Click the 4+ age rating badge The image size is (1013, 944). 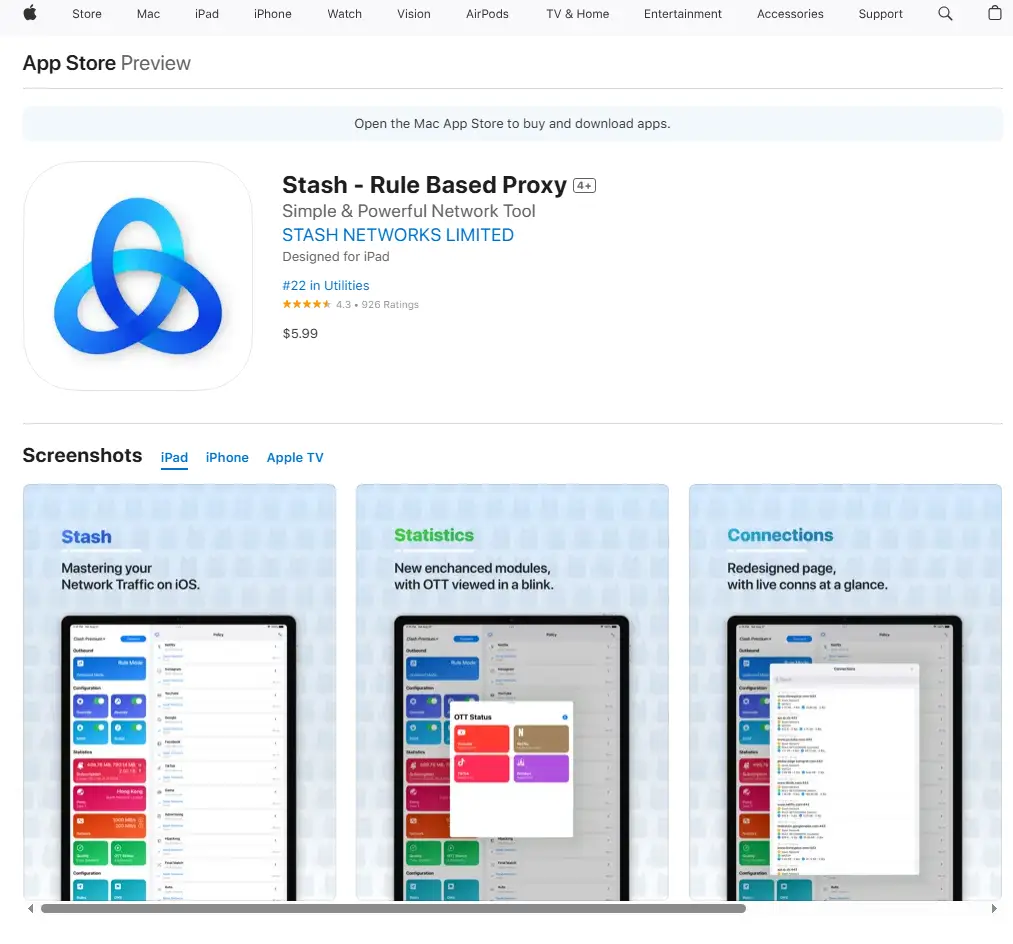584,186
